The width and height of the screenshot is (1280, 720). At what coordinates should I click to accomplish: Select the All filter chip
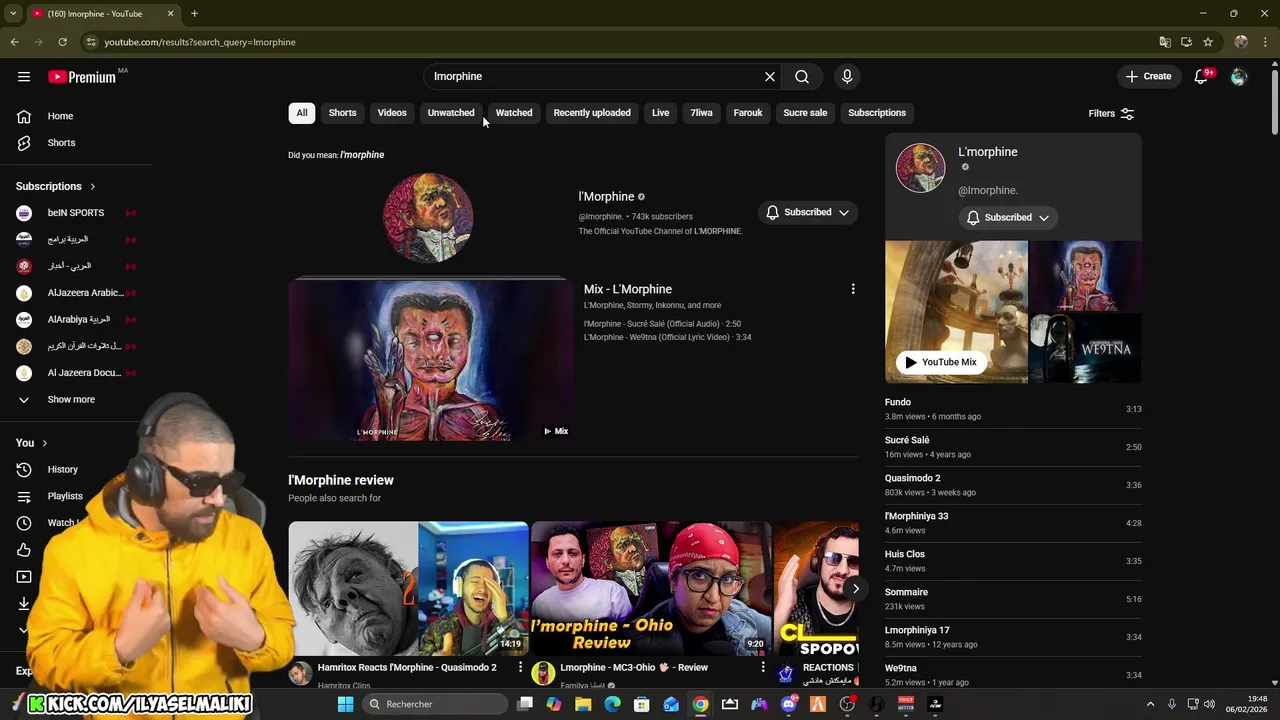click(302, 113)
